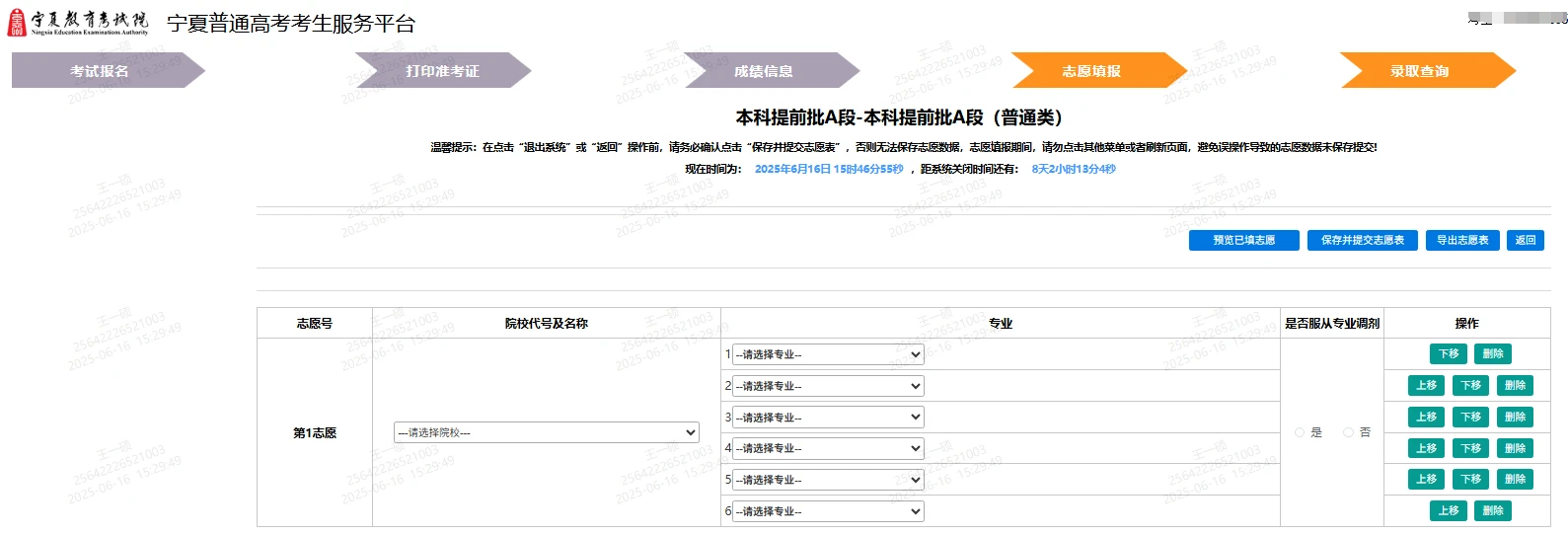The height and width of the screenshot is (535, 1568).
Task: Click the 导出志愿表 button
Action: pos(1462,240)
